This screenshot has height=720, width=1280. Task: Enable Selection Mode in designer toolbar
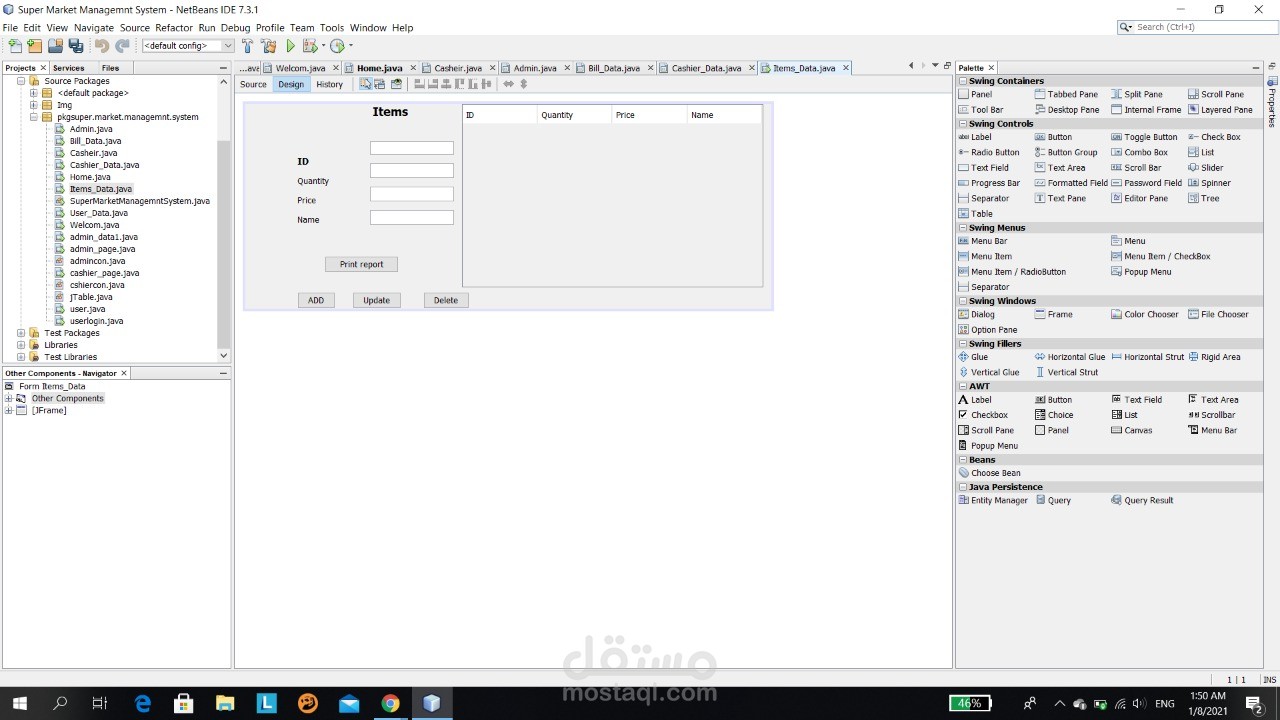coord(366,84)
